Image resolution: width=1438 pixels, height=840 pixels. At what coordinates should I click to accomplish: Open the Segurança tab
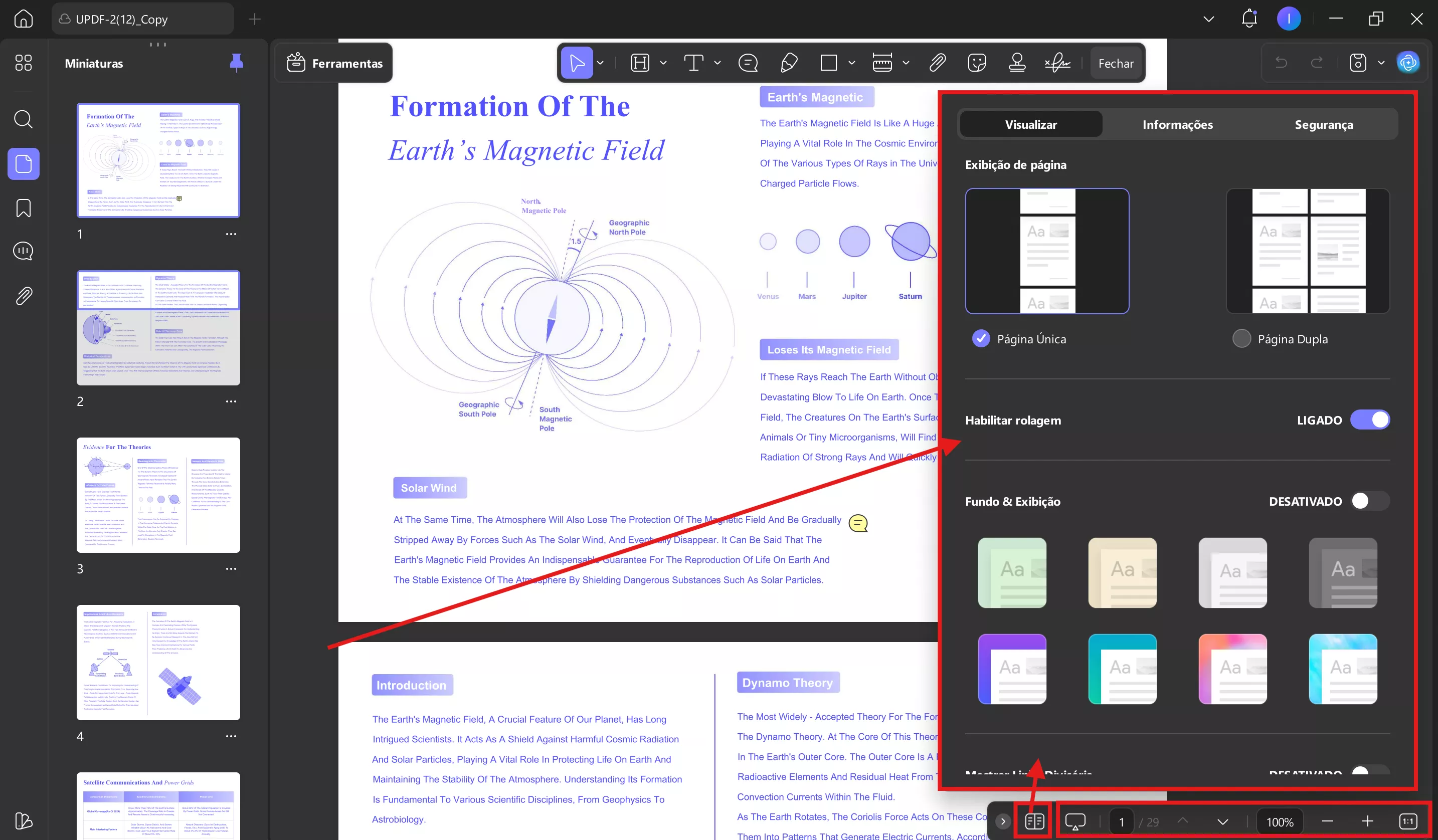coord(1324,124)
